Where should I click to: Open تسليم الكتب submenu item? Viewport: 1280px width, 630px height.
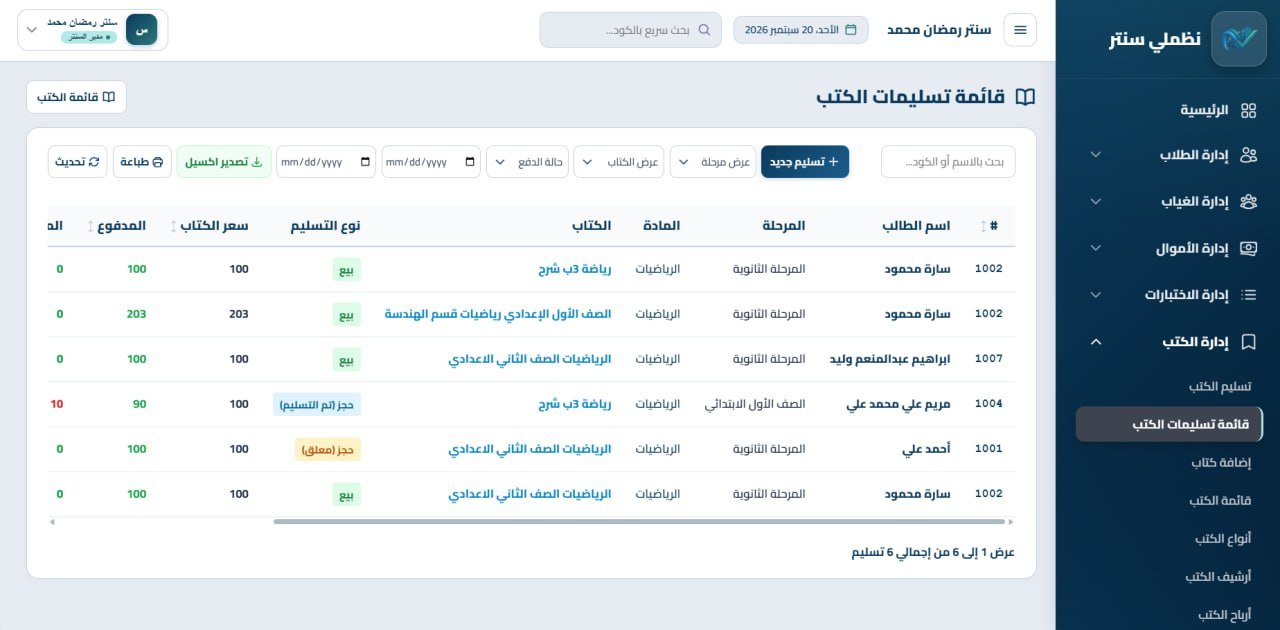(x=1220, y=386)
